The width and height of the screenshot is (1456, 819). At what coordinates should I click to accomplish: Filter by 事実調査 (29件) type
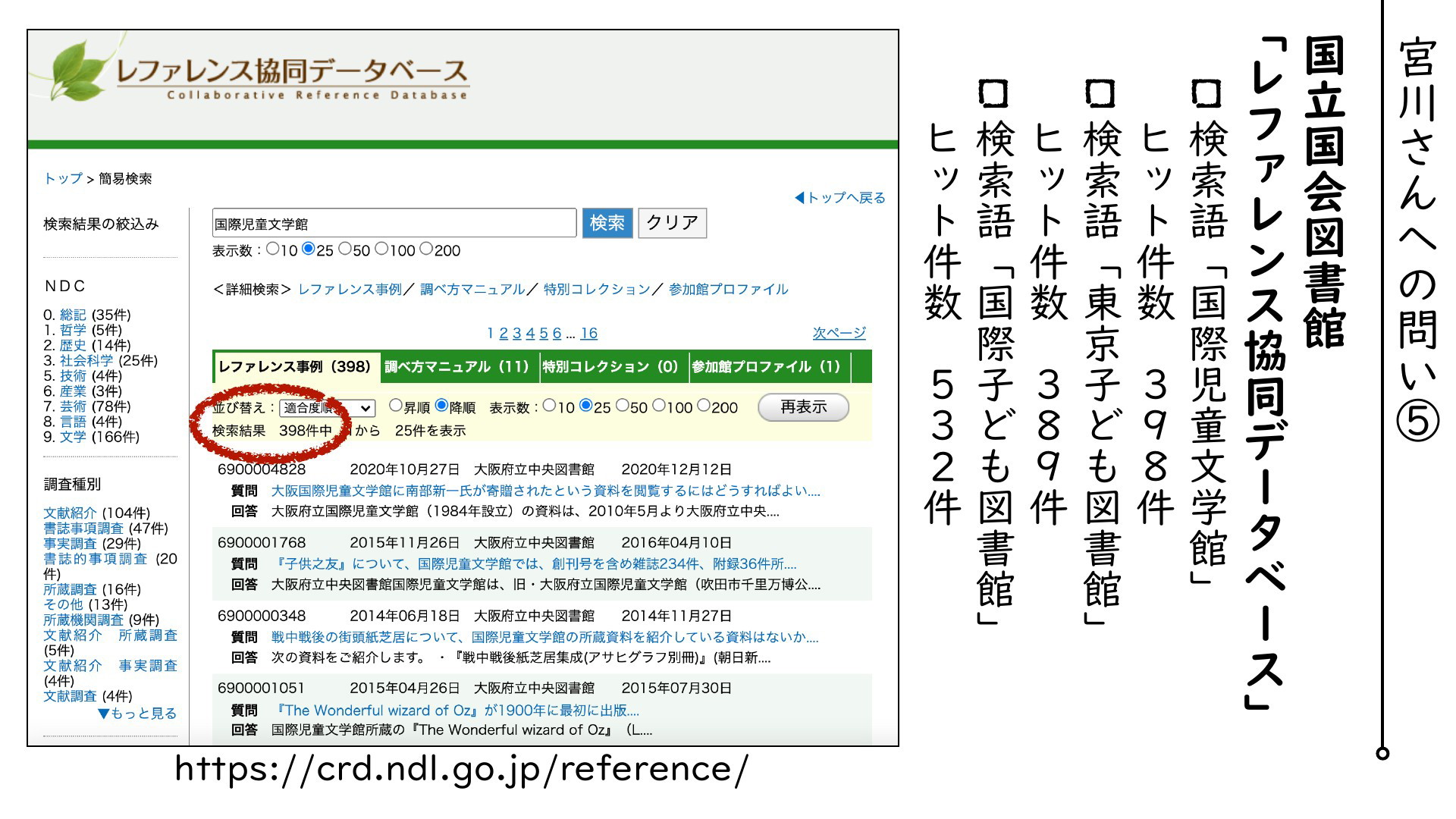click(x=70, y=544)
